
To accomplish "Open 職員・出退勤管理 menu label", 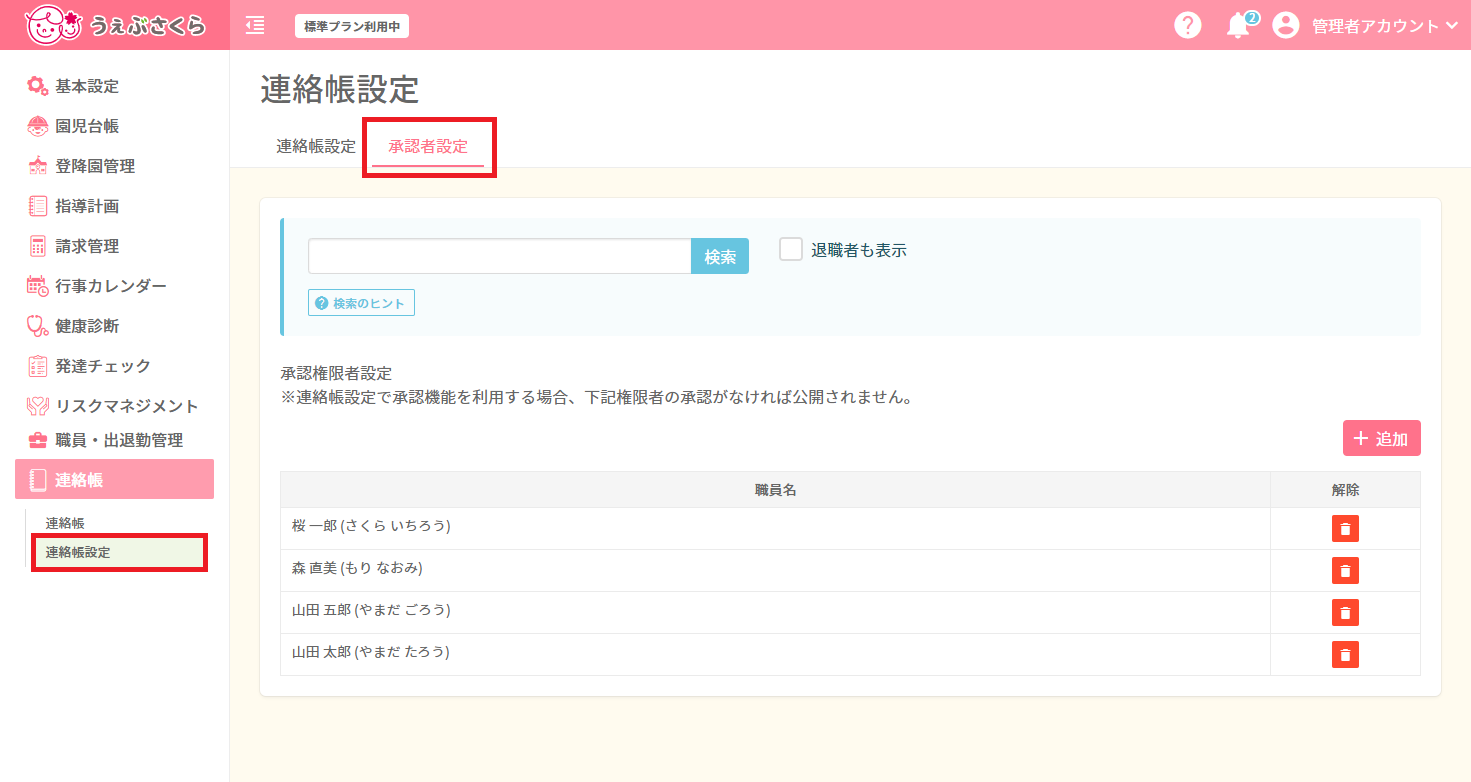I will (119, 440).
